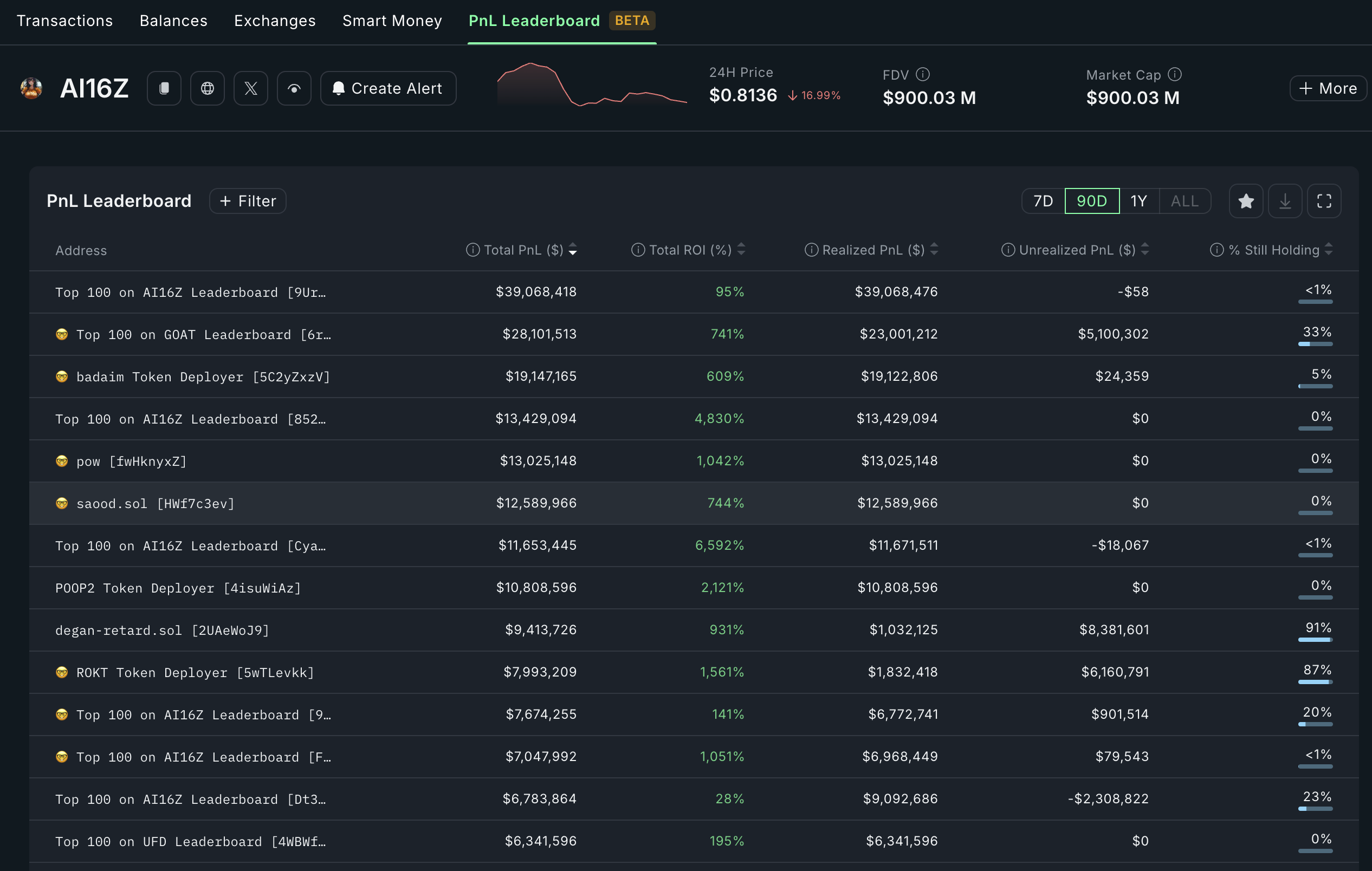The image size is (1372, 871).
Task: Switch to the Balances tab
Action: click(173, 21)
